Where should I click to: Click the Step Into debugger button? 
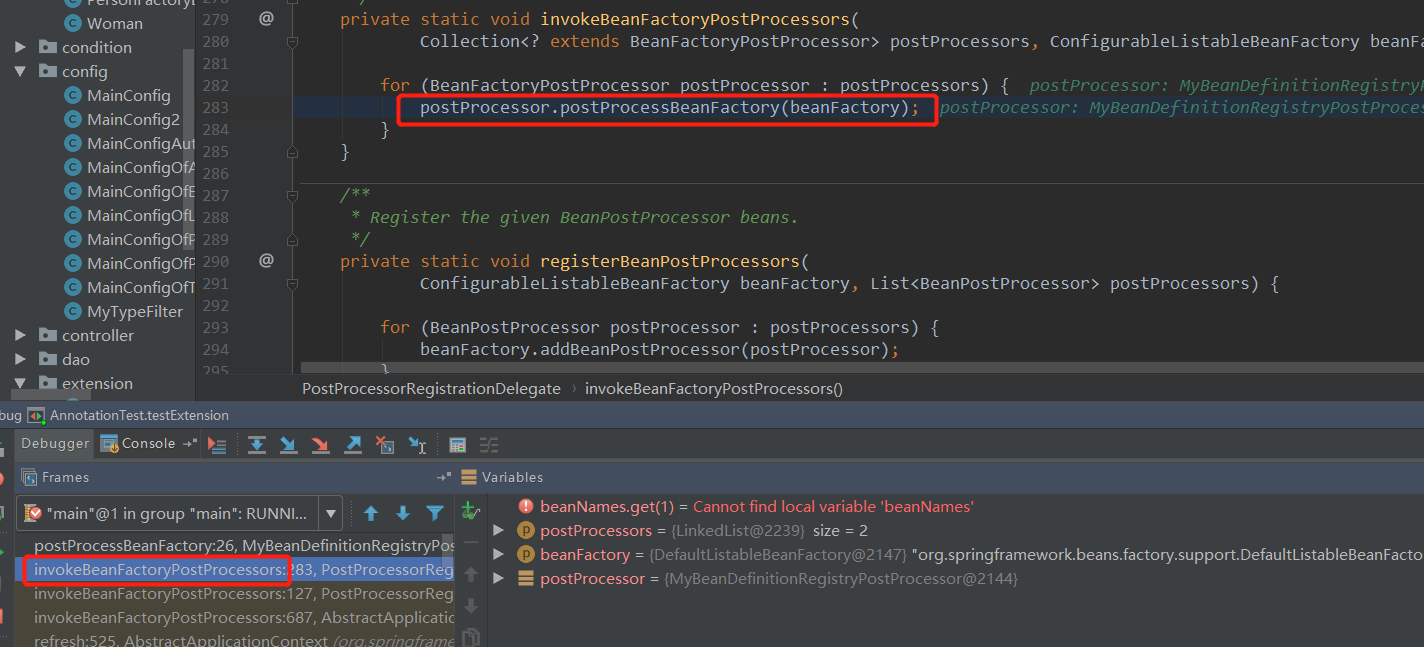(x=289, y=444)
